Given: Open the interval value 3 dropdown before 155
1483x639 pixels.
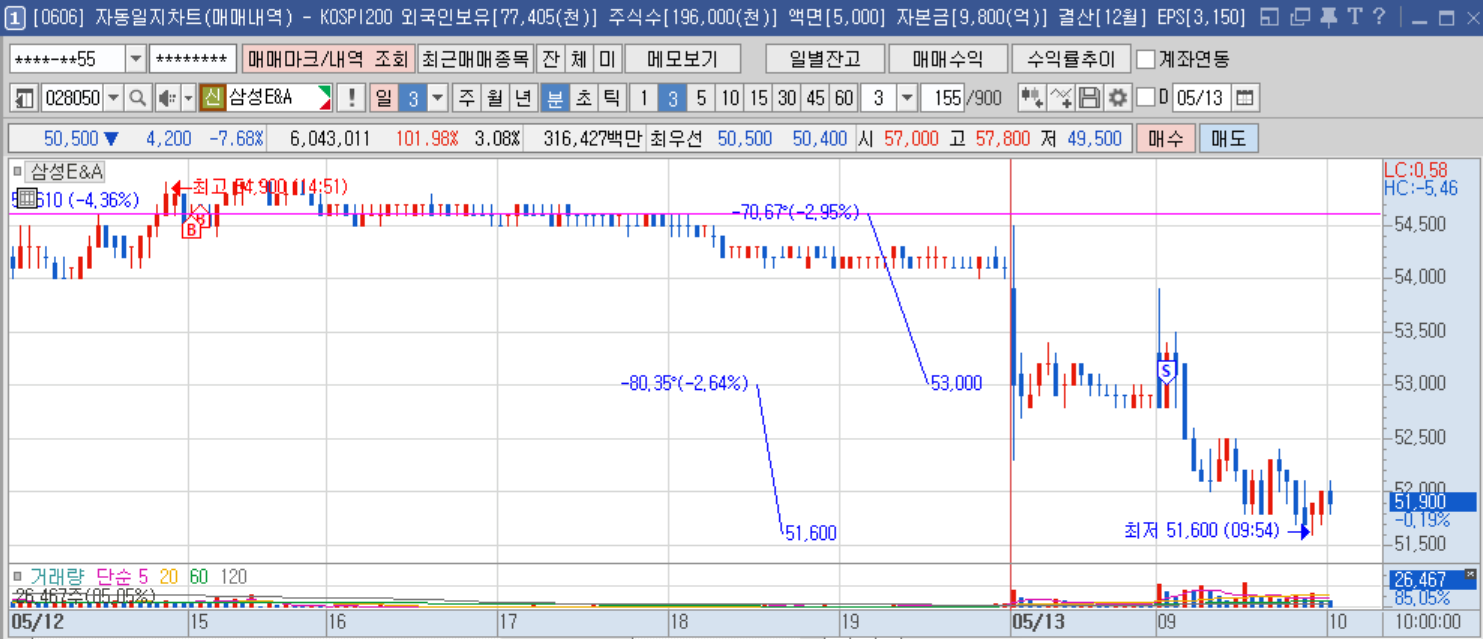Looking at the screenshot, I should 907,98.
